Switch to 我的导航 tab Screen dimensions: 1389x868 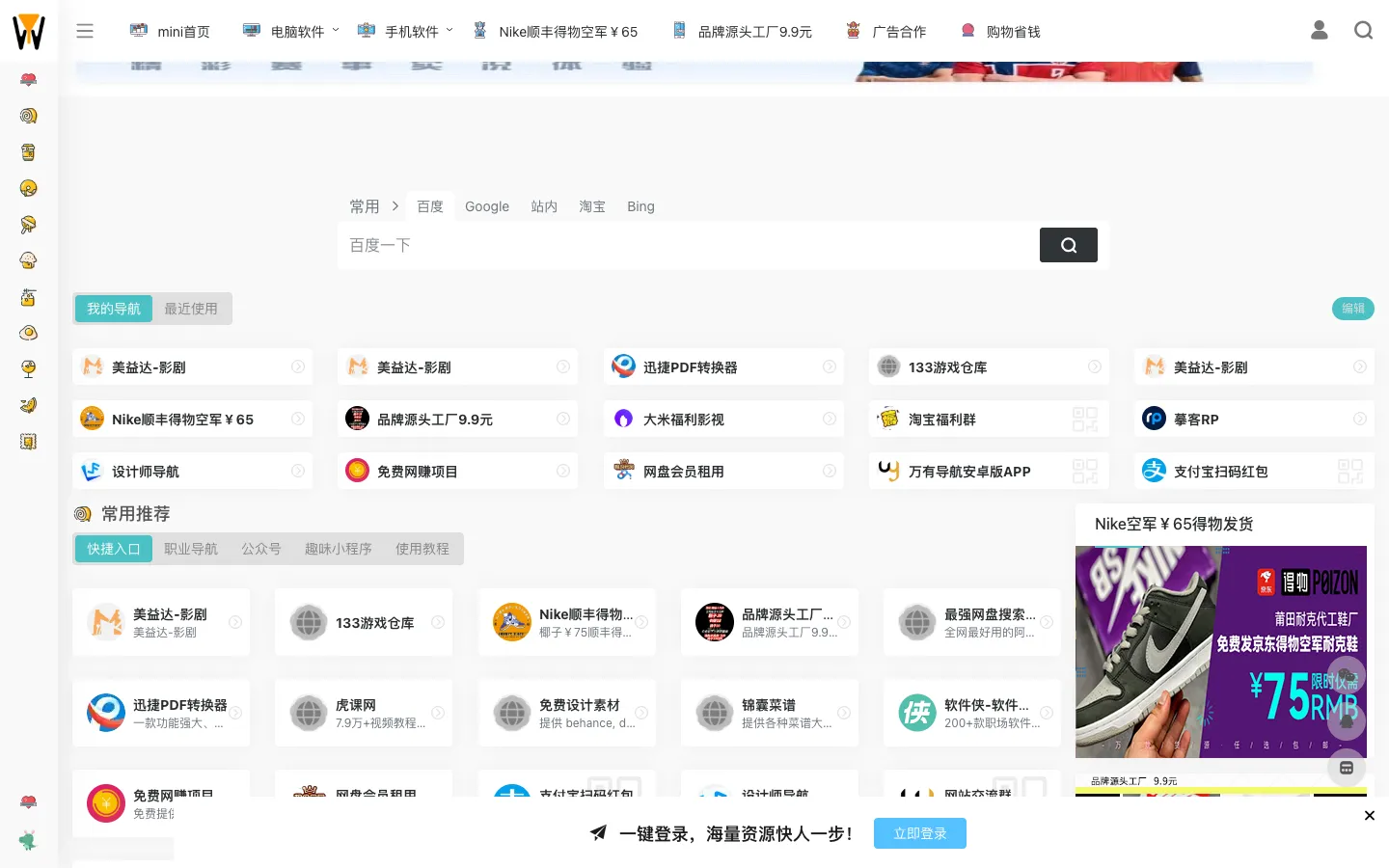[x=114, y=309]
